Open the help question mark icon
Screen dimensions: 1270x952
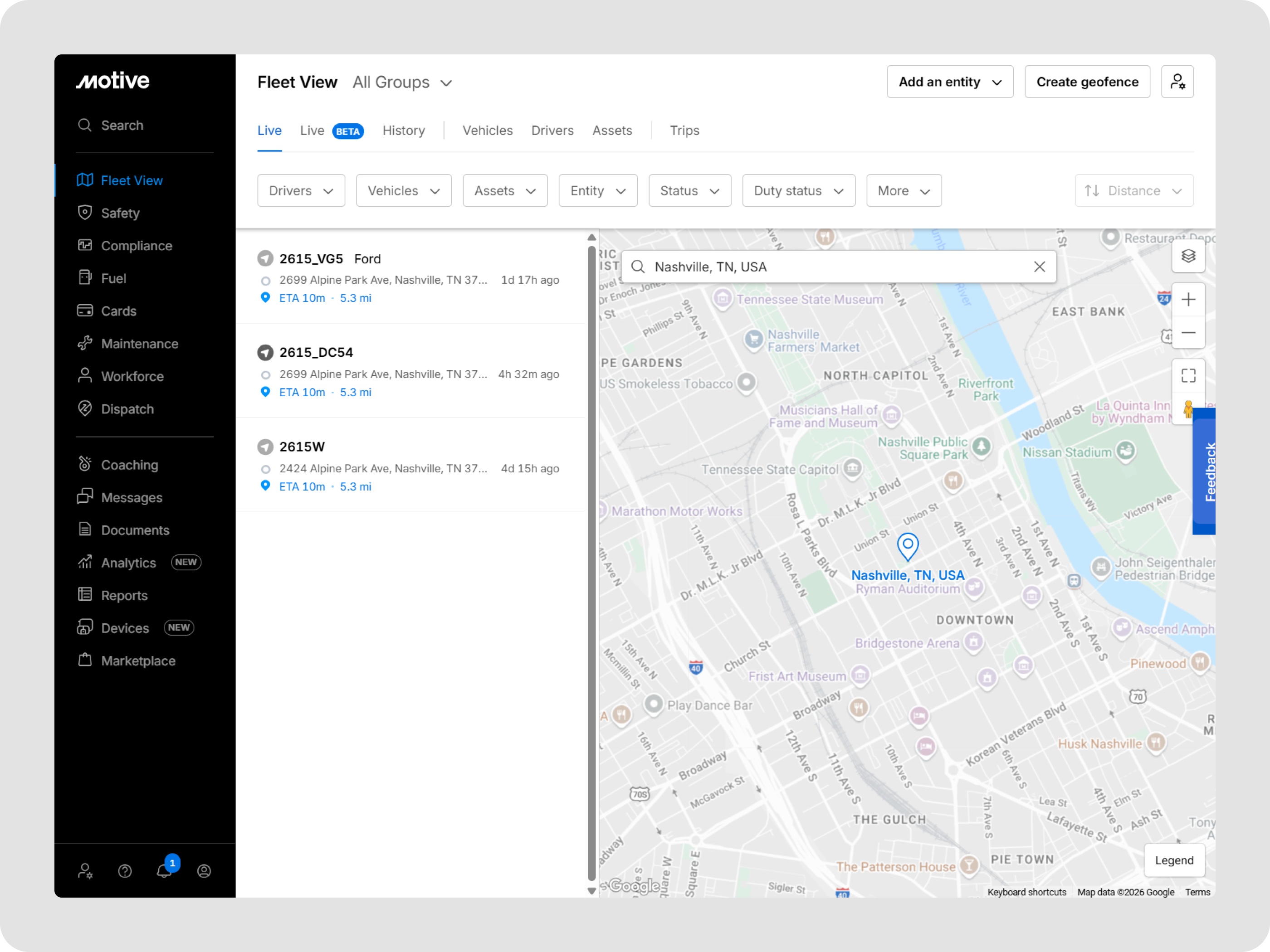(x=125, y=870)
